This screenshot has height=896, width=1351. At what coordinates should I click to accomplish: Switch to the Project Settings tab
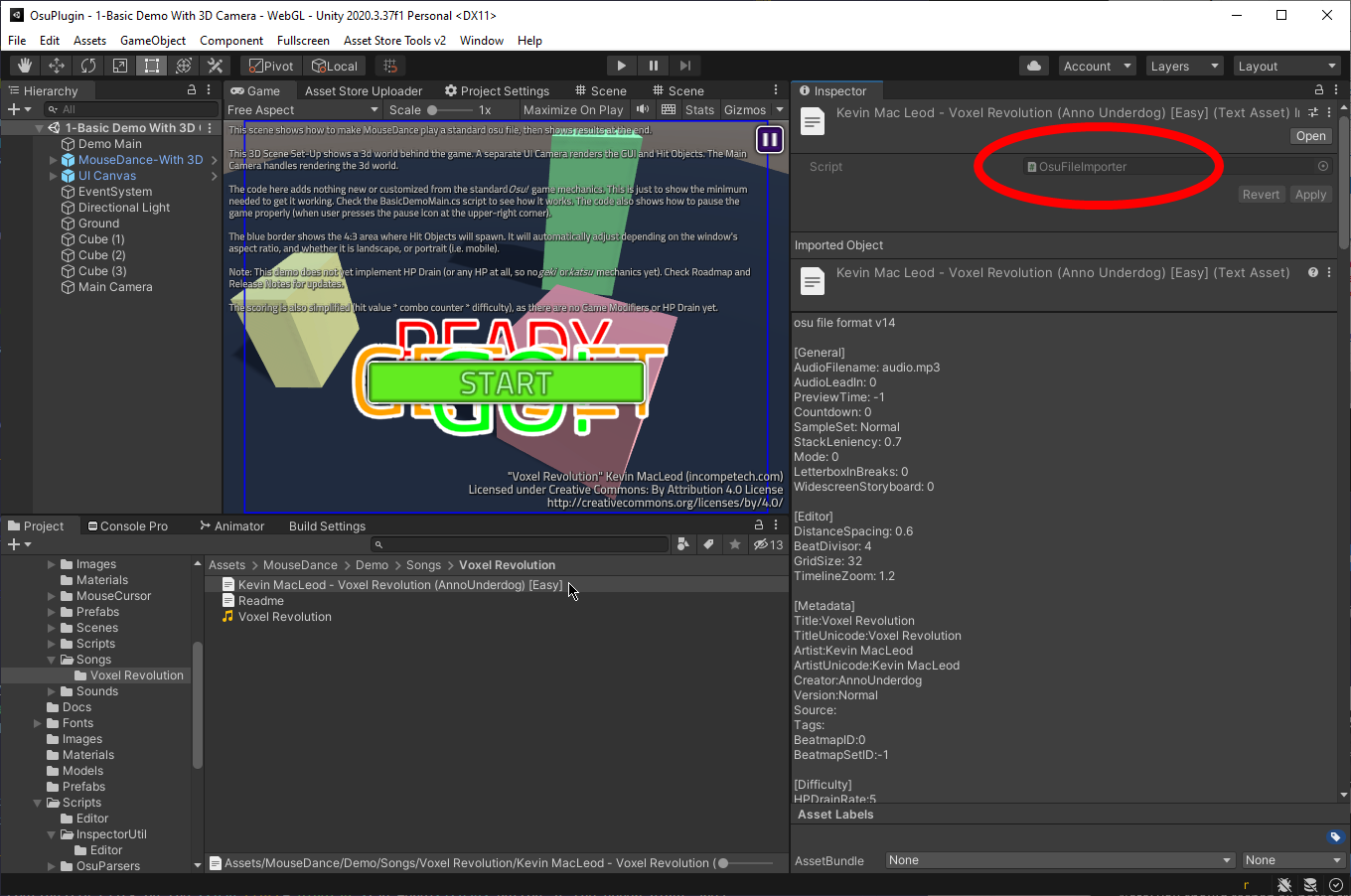click(497, 90)
